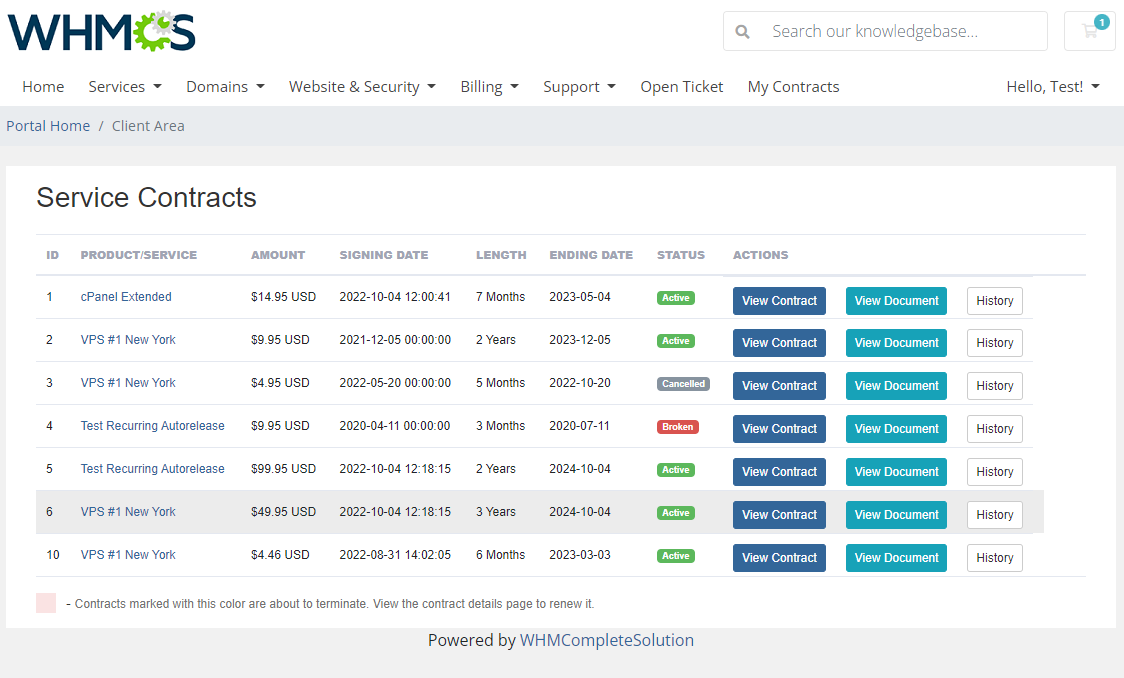The height and width of the screenshot is (678, 1124).
Task: Open History for cPanel Extended contract
Action: 995,301
